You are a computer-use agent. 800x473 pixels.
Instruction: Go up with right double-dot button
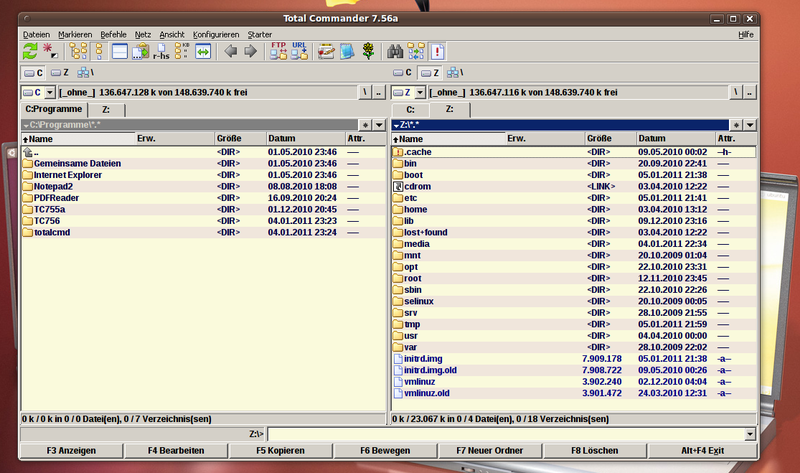click(x=749, y=92)
